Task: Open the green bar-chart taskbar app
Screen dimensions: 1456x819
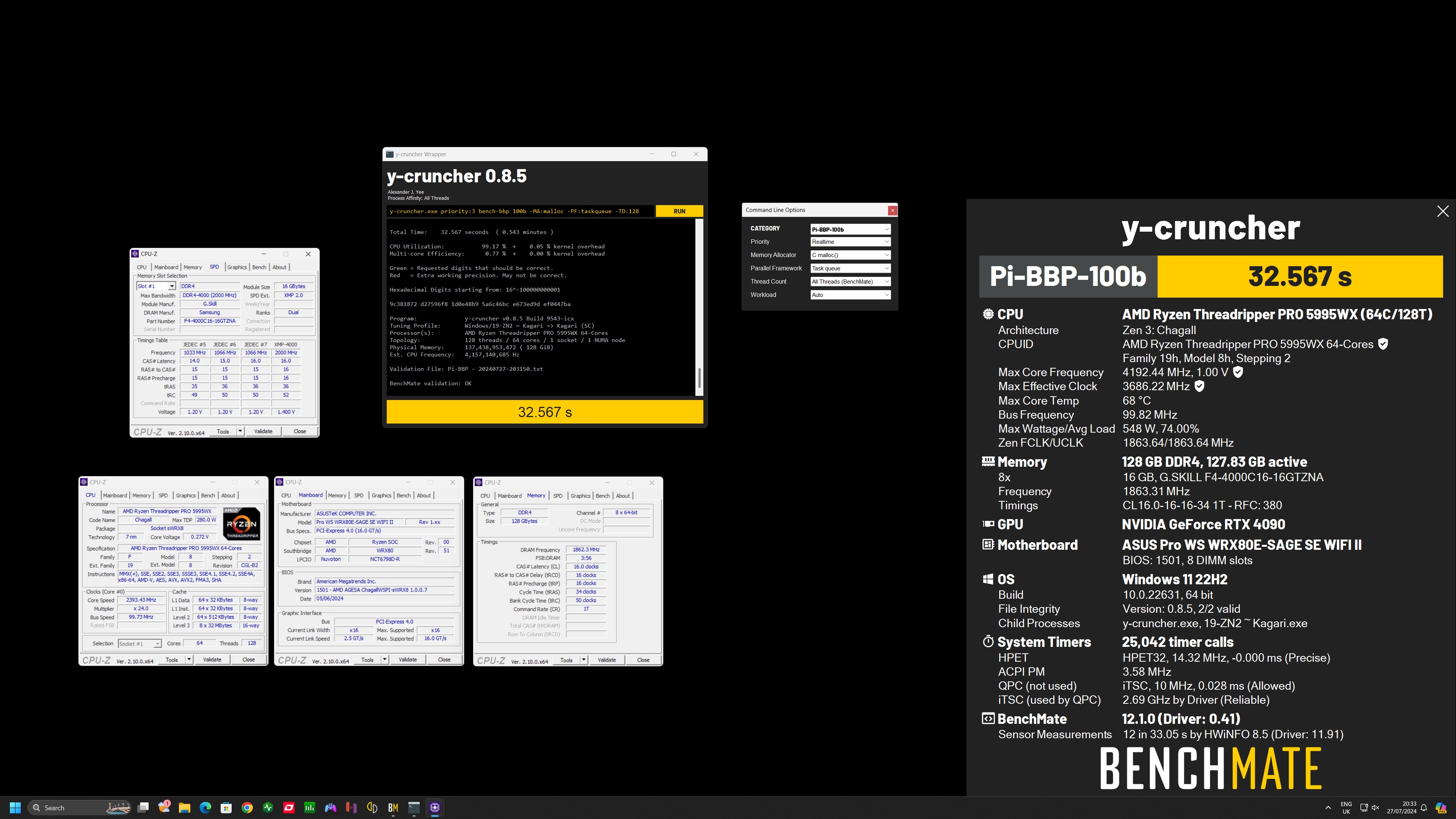Action: click(x=310, y=807)
